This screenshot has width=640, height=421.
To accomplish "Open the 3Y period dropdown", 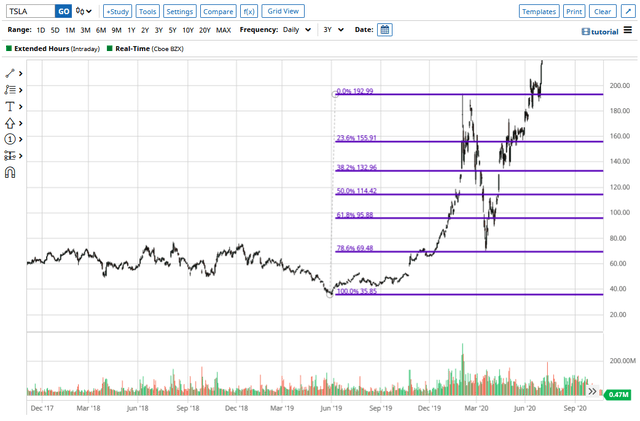I will [333, 30].
